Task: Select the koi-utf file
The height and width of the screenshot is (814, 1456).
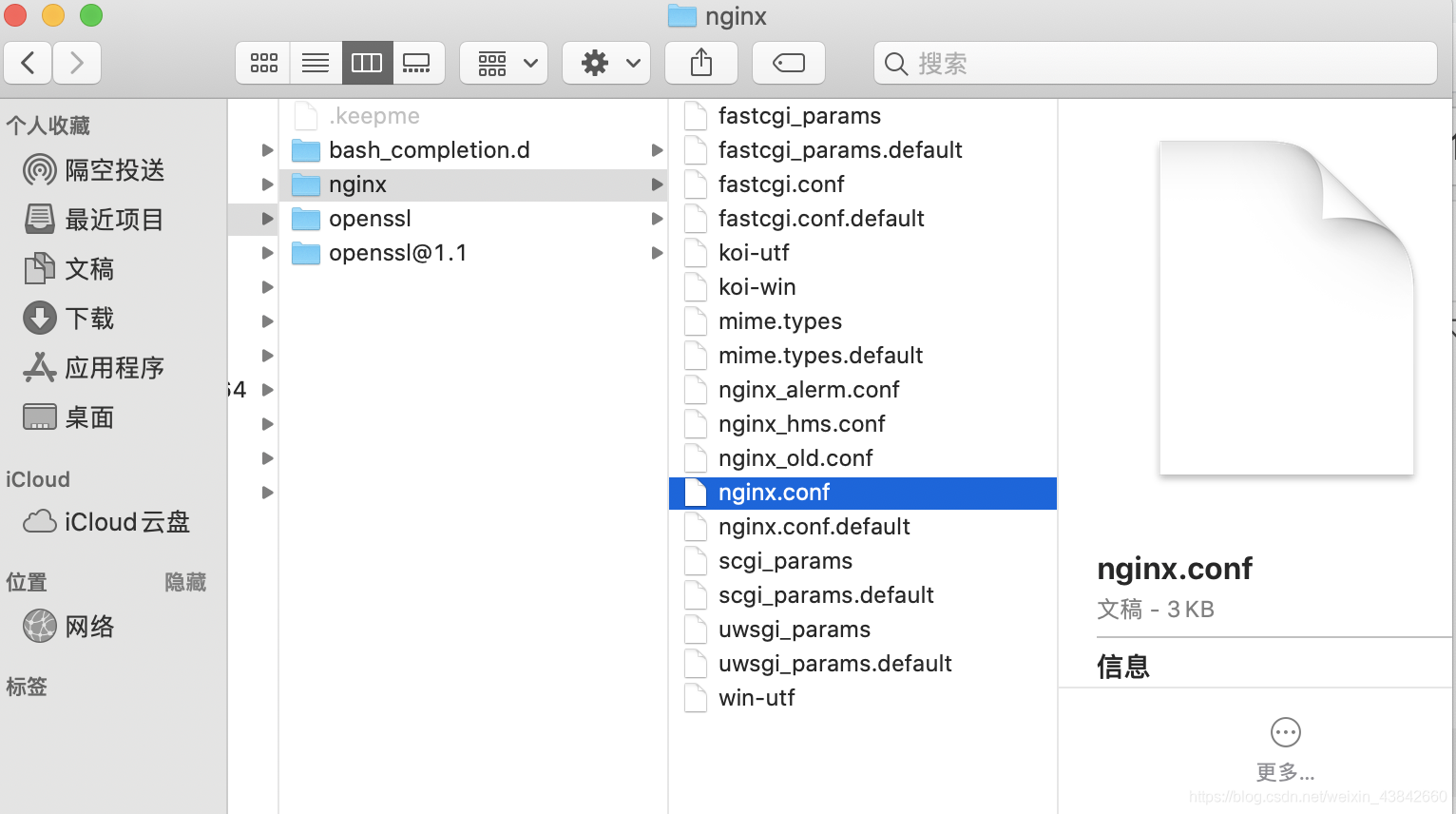Action: point(863,253)
